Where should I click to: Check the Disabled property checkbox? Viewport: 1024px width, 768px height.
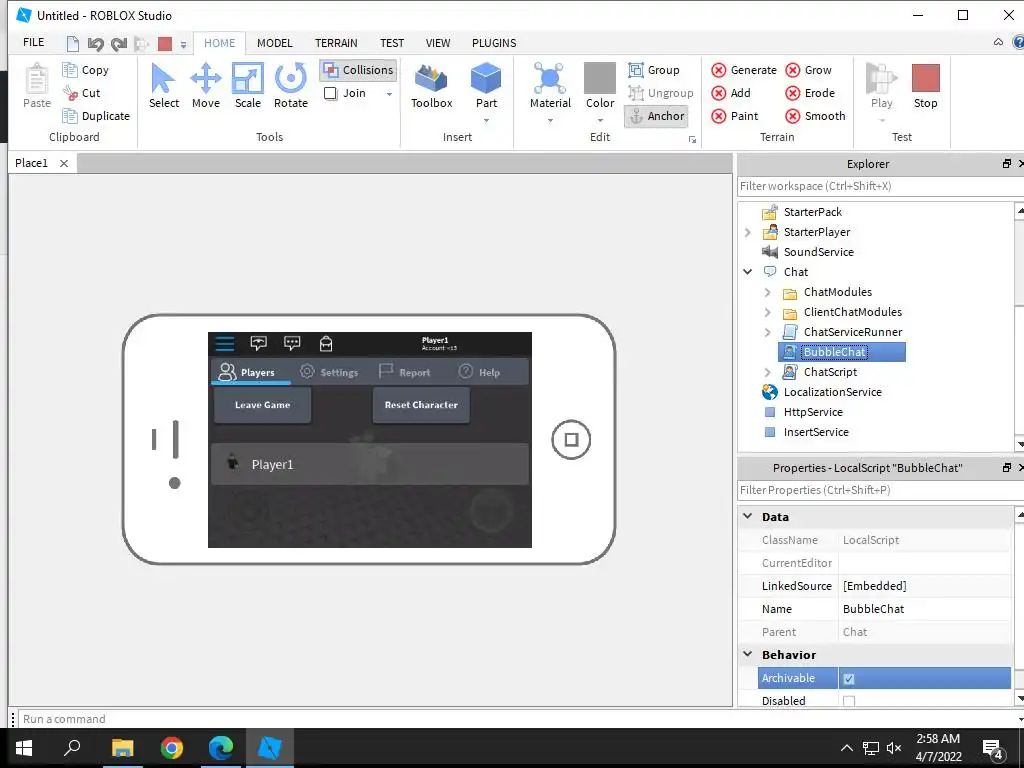coord(848,701)
